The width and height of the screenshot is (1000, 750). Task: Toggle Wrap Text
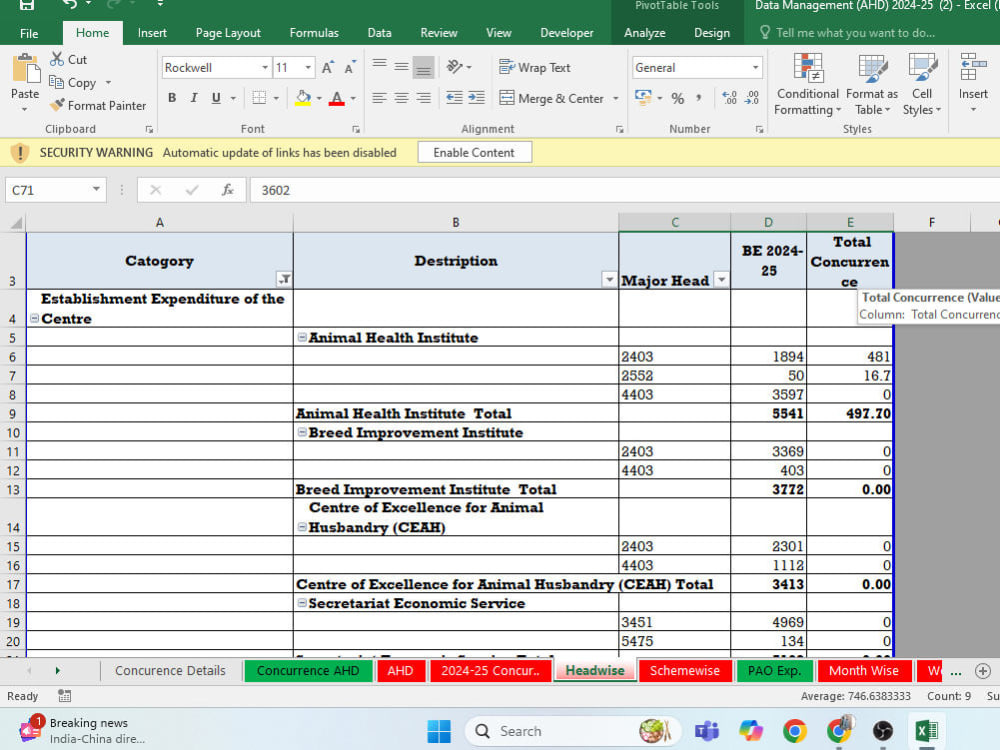534,67
